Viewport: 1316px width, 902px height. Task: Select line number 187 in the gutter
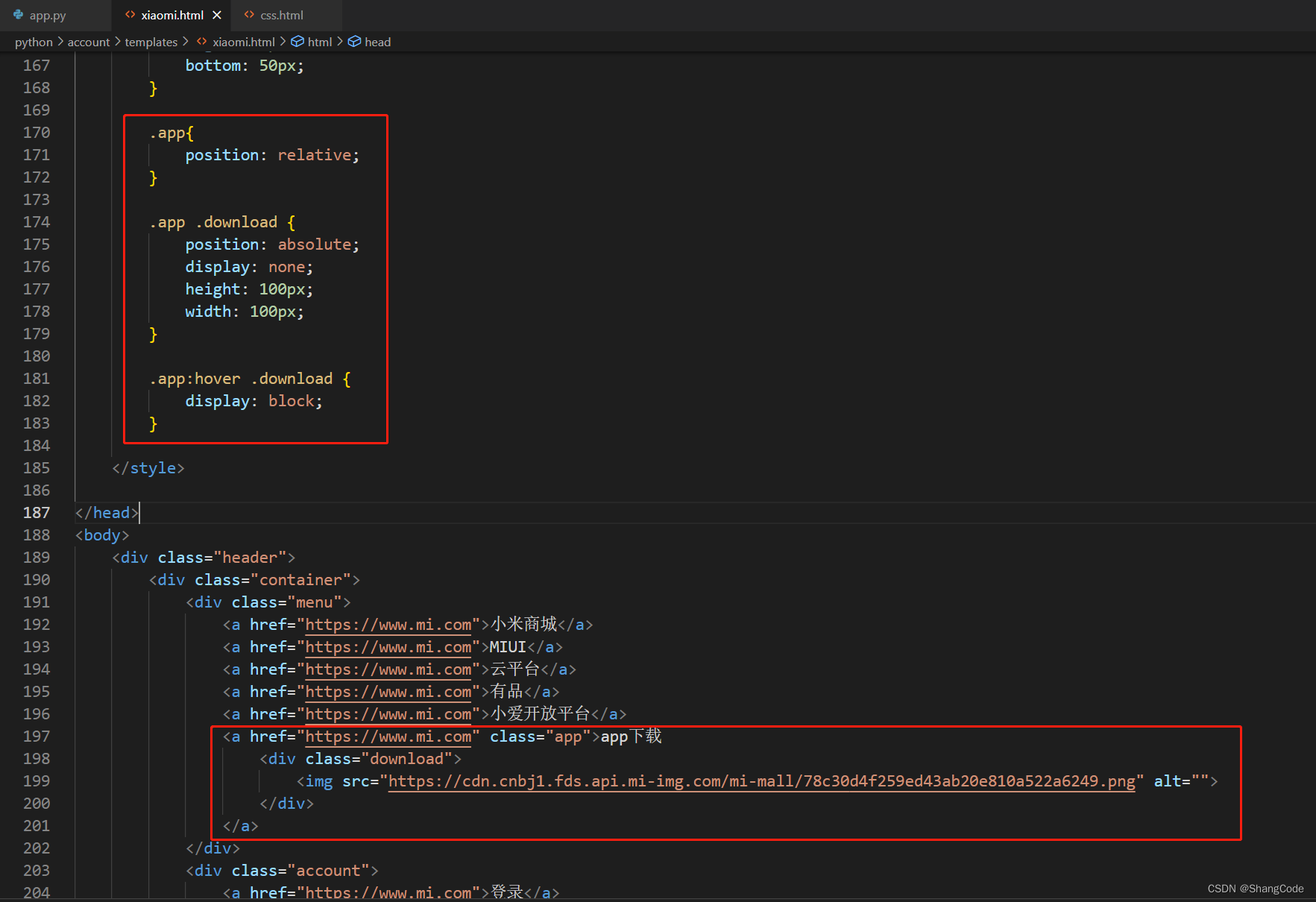(37, 513)
